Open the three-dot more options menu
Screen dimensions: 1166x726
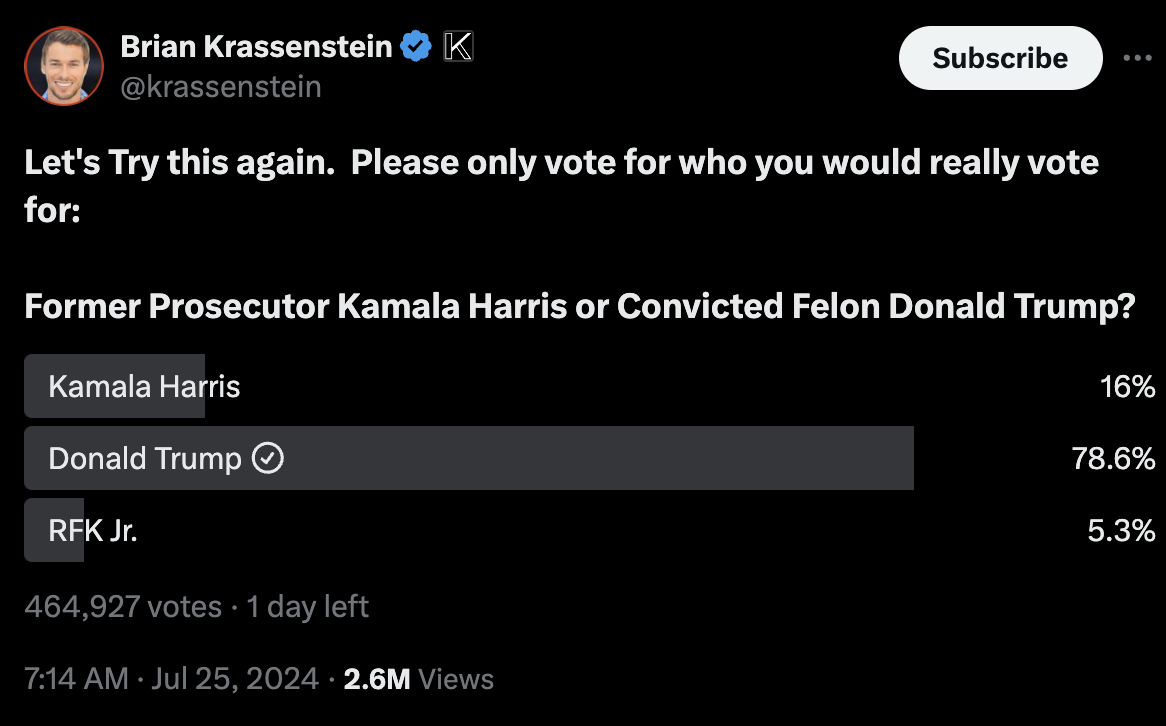pyautogui.click(x=1137, y=58)
